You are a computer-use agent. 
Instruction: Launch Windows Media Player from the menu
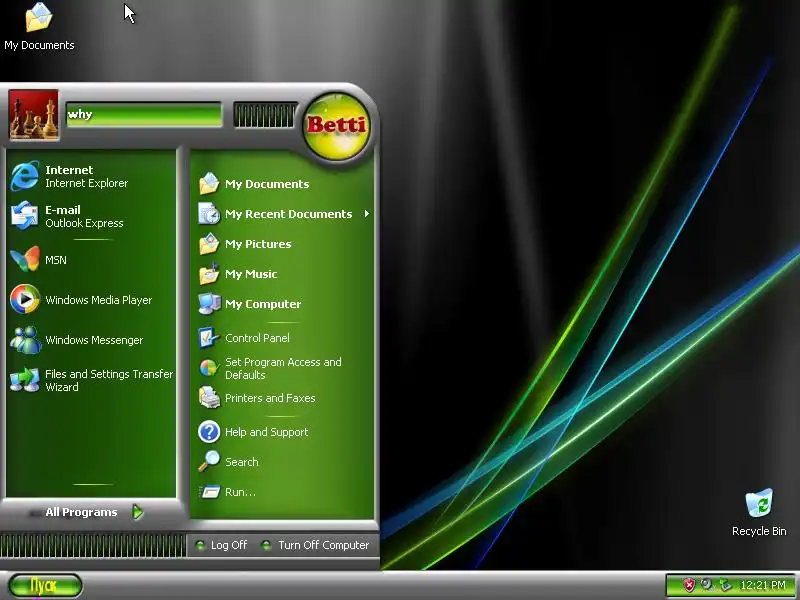pos(92,299)
